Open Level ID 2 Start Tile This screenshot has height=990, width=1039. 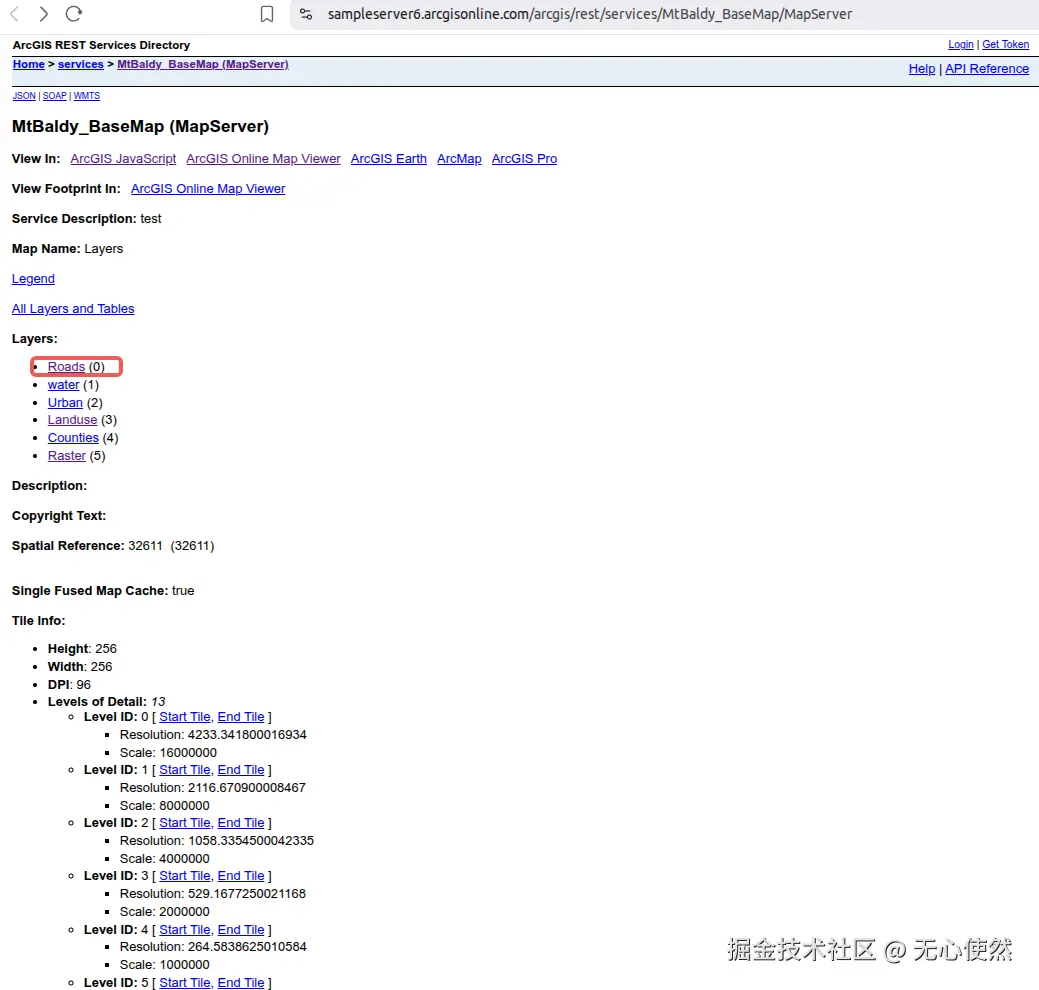coord(185,823)
